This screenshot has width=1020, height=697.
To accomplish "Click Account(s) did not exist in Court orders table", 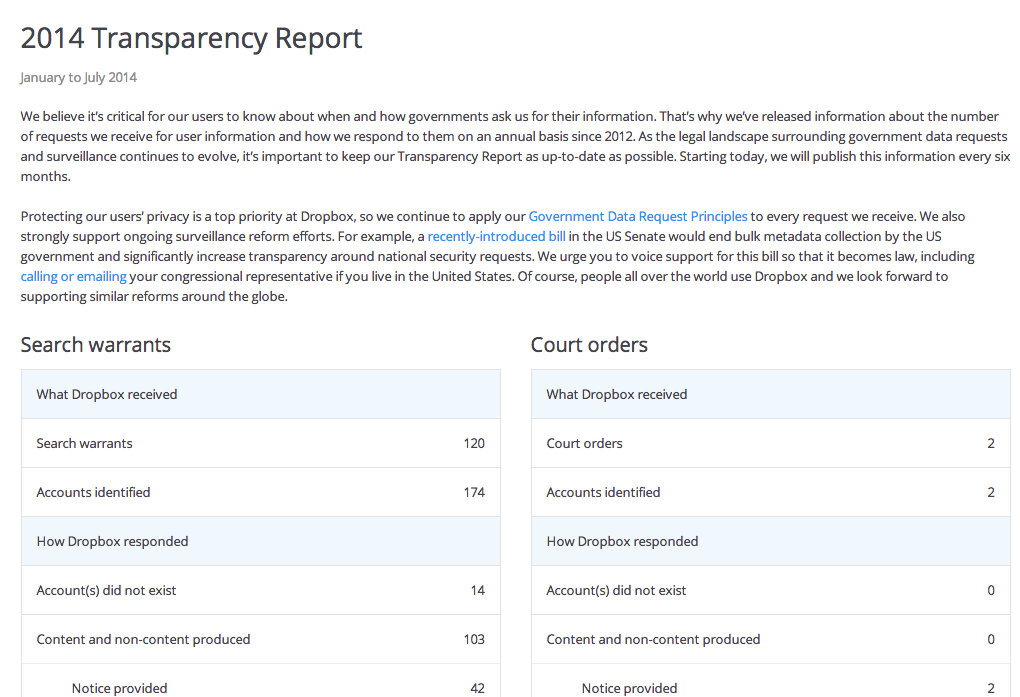I will pyautogui.click(x=616, y=591).
